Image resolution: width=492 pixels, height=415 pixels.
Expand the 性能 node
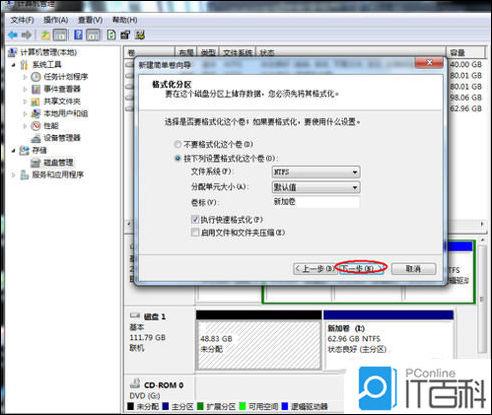tap(25, 126)
